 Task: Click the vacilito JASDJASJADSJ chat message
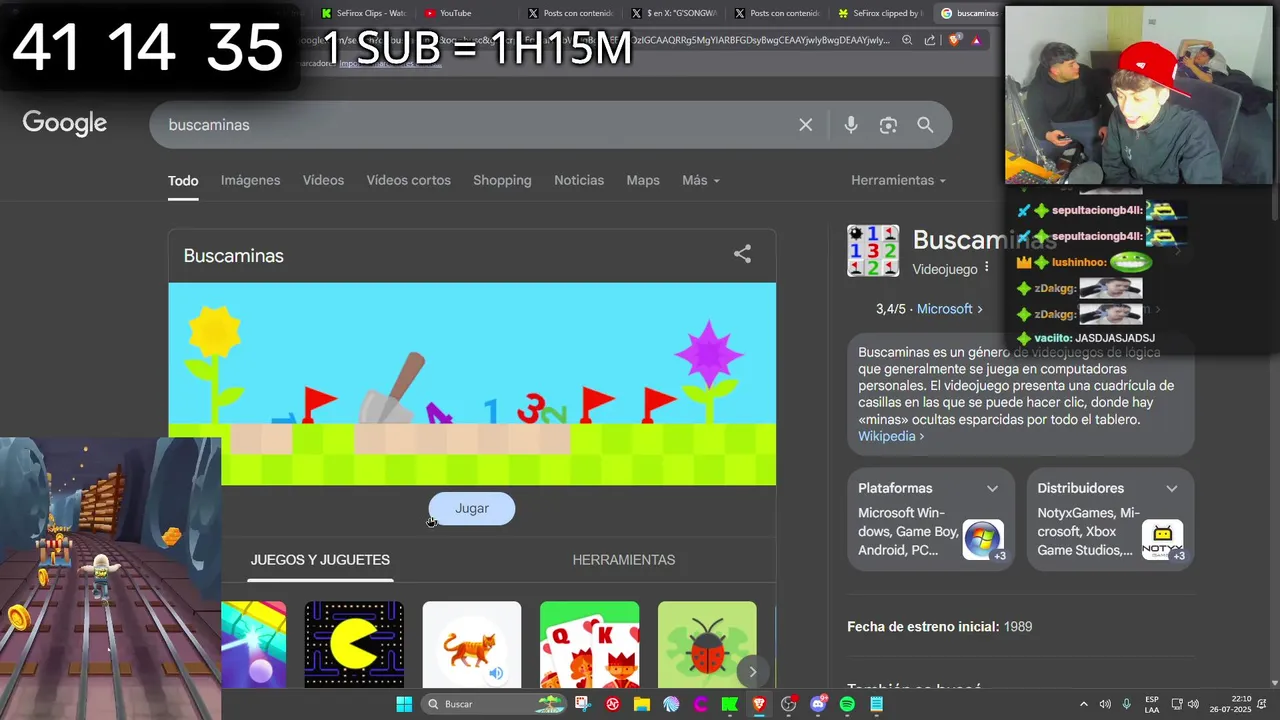(1086, 338)
